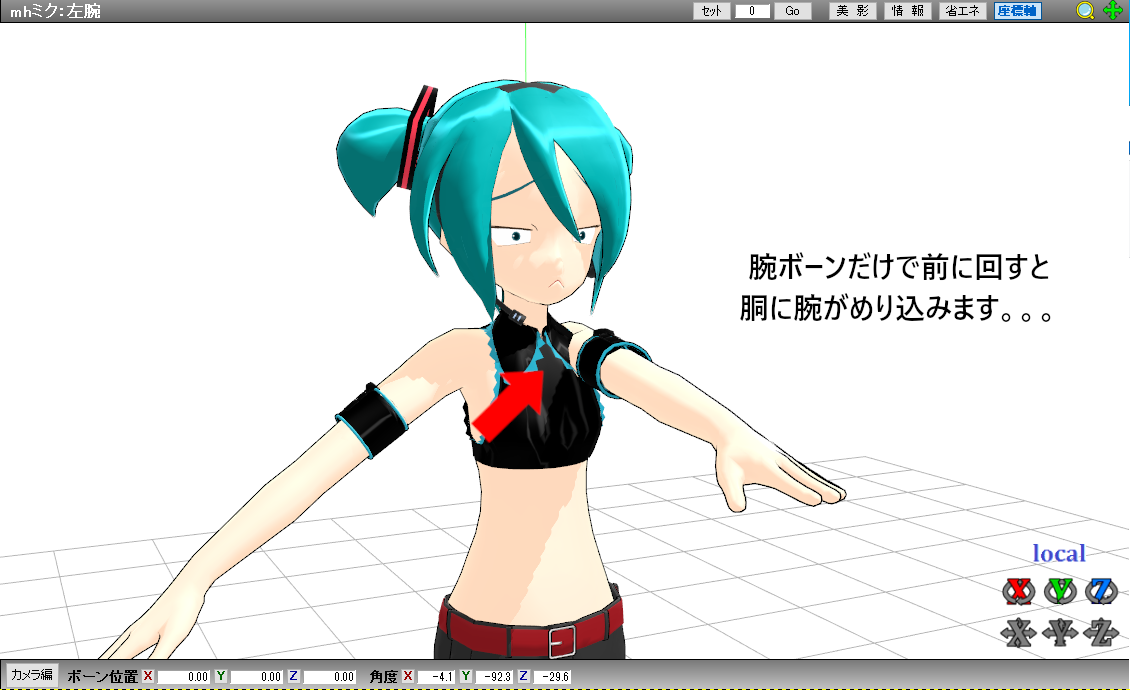
Task: Toggle the 座標軸 axis display button
Action: tap(1018, 11)
